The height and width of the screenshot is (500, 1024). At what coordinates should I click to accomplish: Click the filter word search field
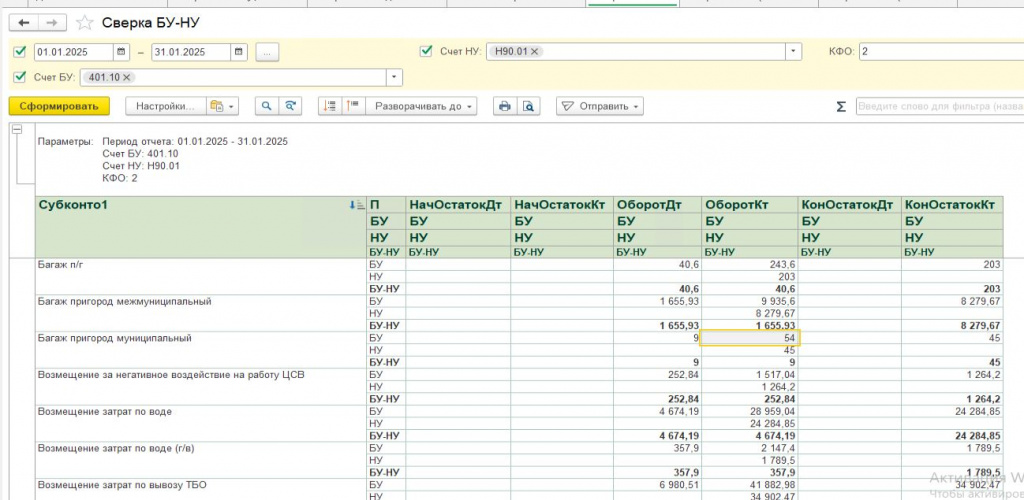tap(938, 106)
